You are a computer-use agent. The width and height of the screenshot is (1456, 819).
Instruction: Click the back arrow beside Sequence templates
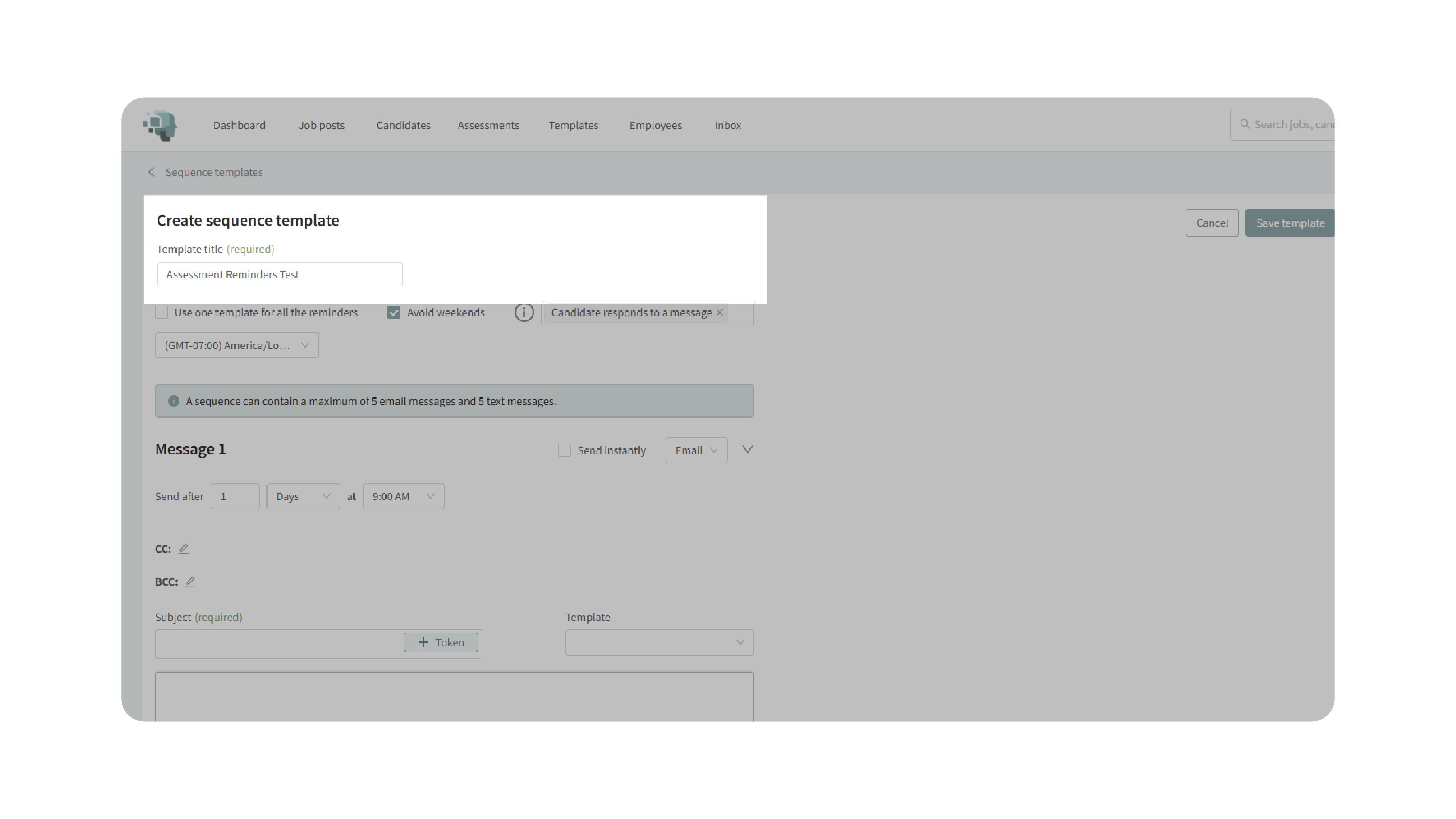click(151, 172)
